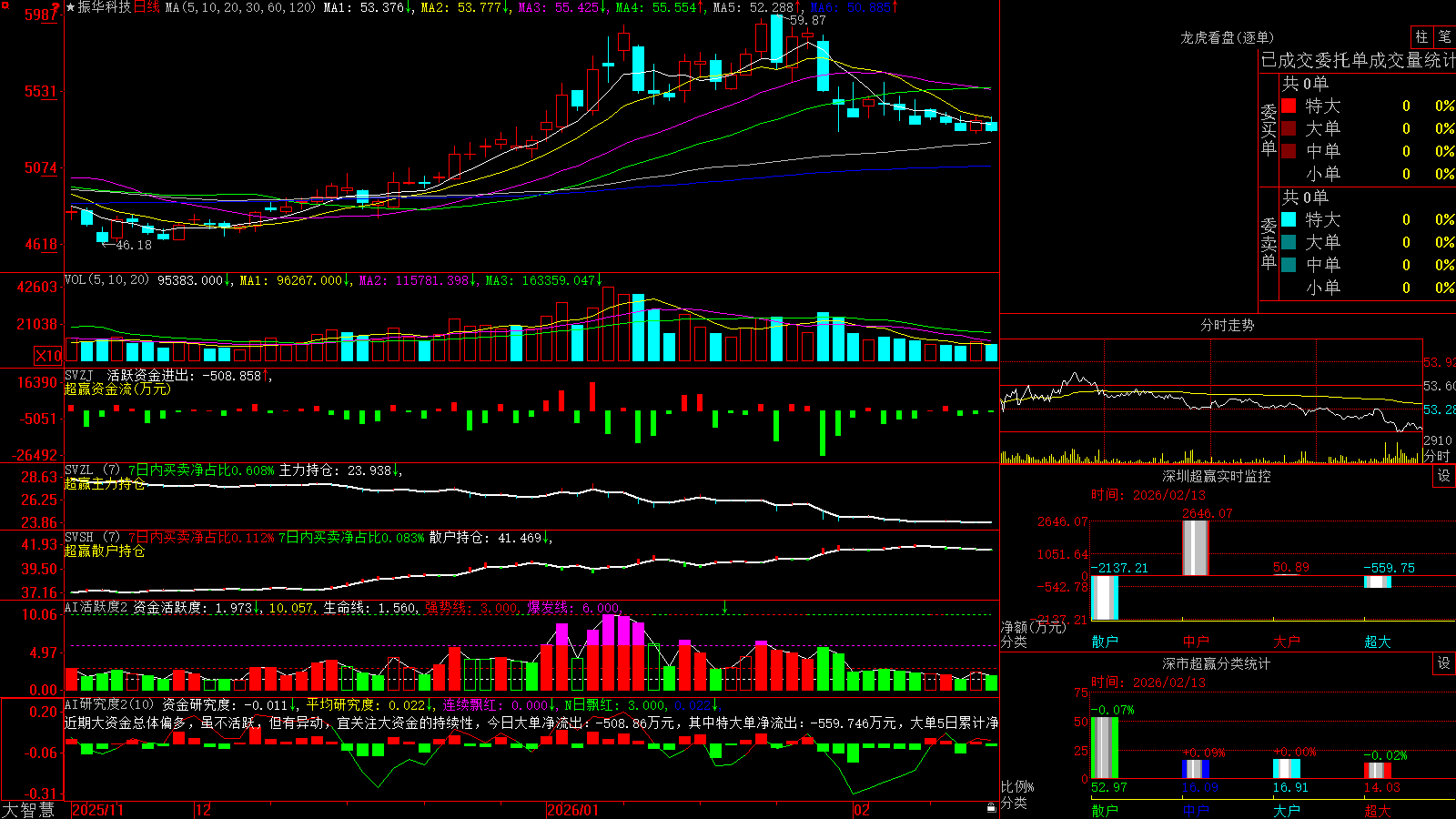Click the 分时 label beside the intraday chart

pyautogui.click(x=1437, y=456)
